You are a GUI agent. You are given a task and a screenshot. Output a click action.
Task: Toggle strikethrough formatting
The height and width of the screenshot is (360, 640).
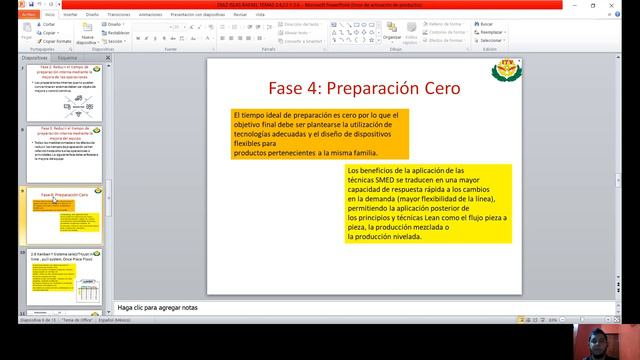[173, 38]
